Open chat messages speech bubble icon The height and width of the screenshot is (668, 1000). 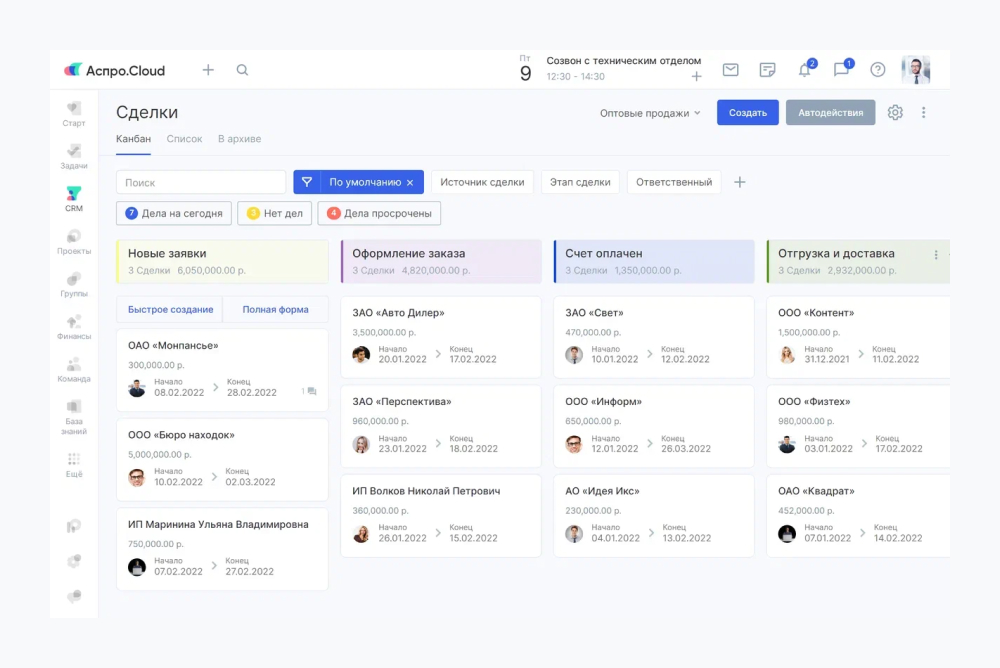click(x=841, y=70)
